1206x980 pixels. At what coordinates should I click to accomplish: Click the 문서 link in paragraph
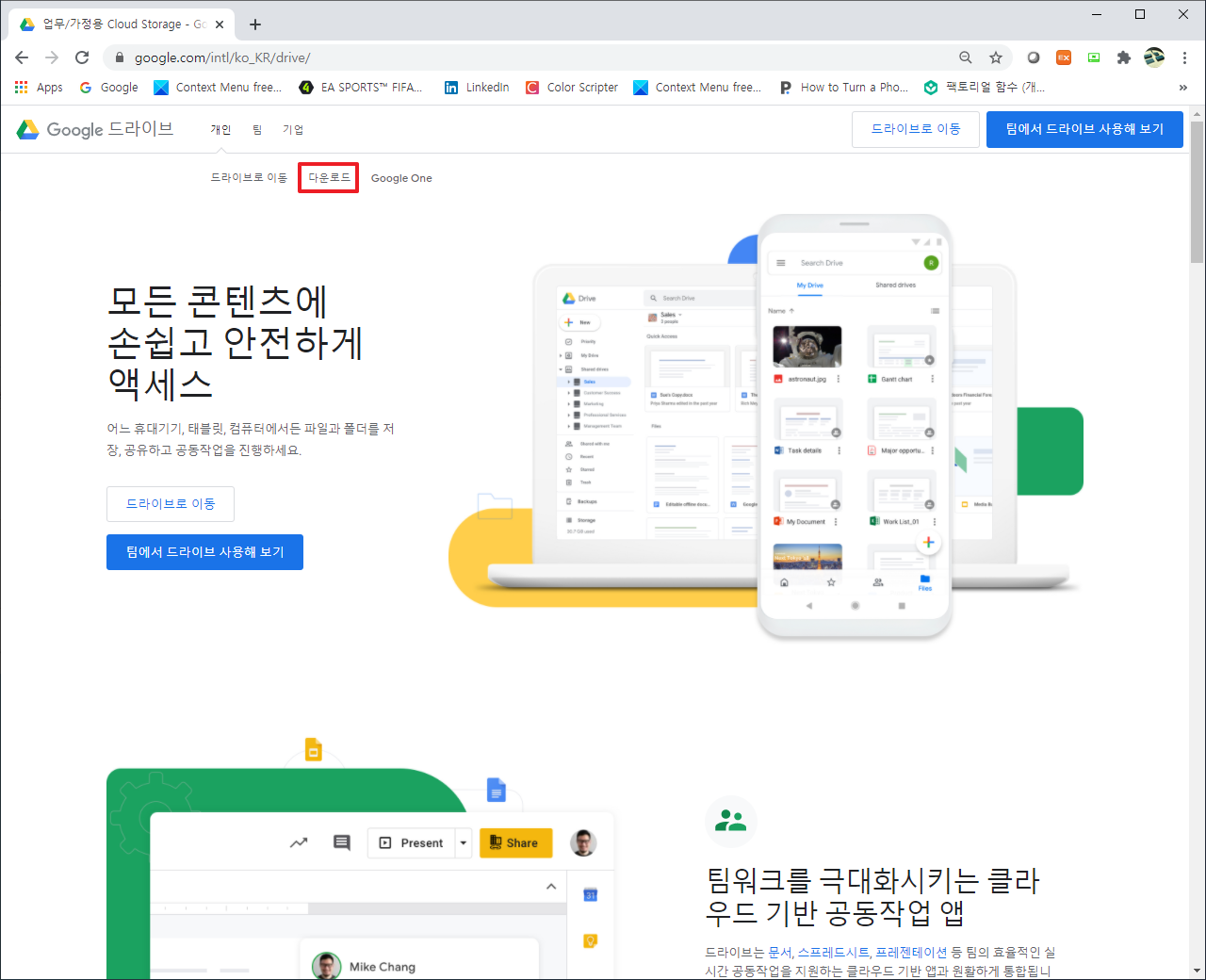click(x=780, y=953)
